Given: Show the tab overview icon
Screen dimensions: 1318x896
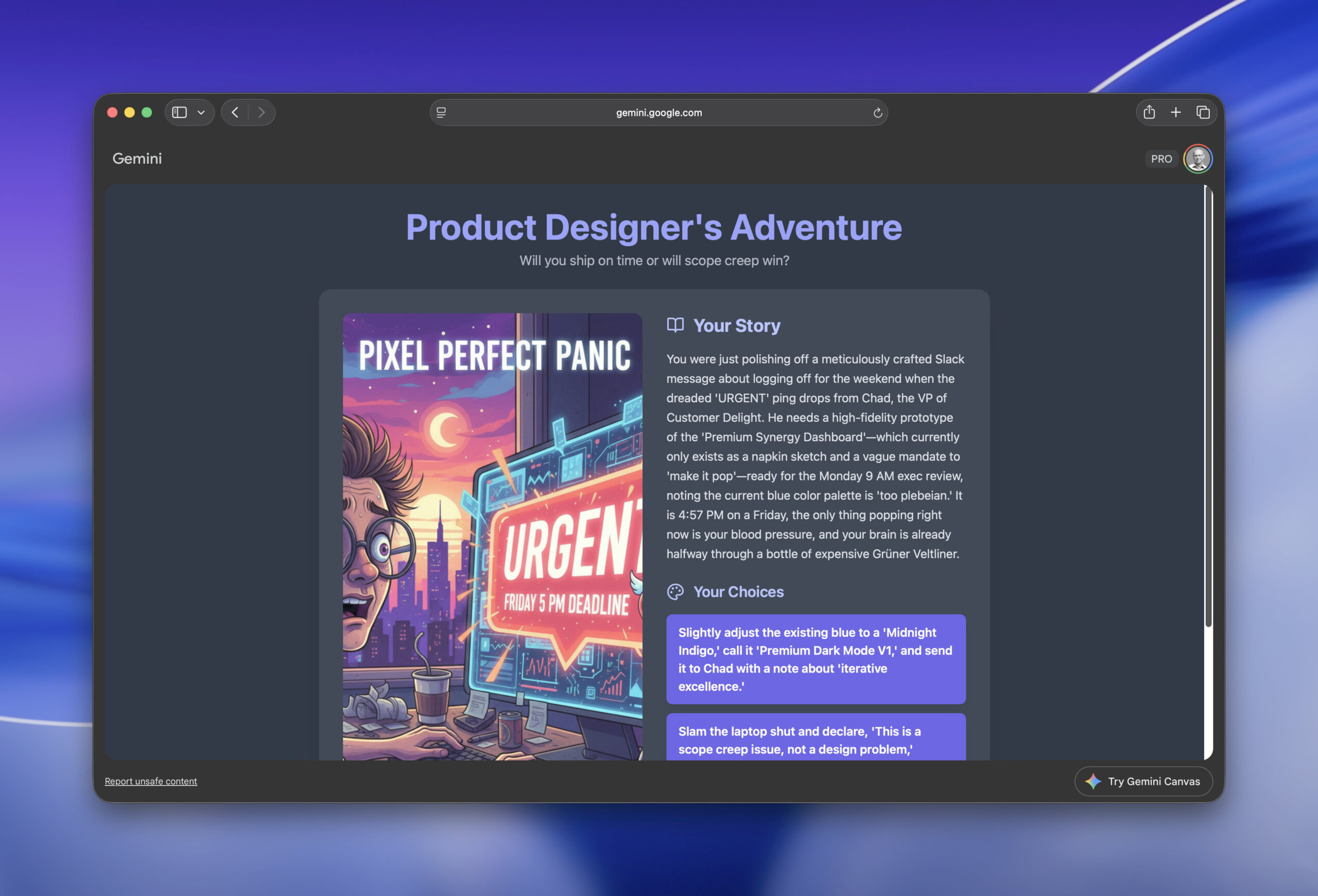Looking at the screenshot, I should click(x=1202, y=112).
